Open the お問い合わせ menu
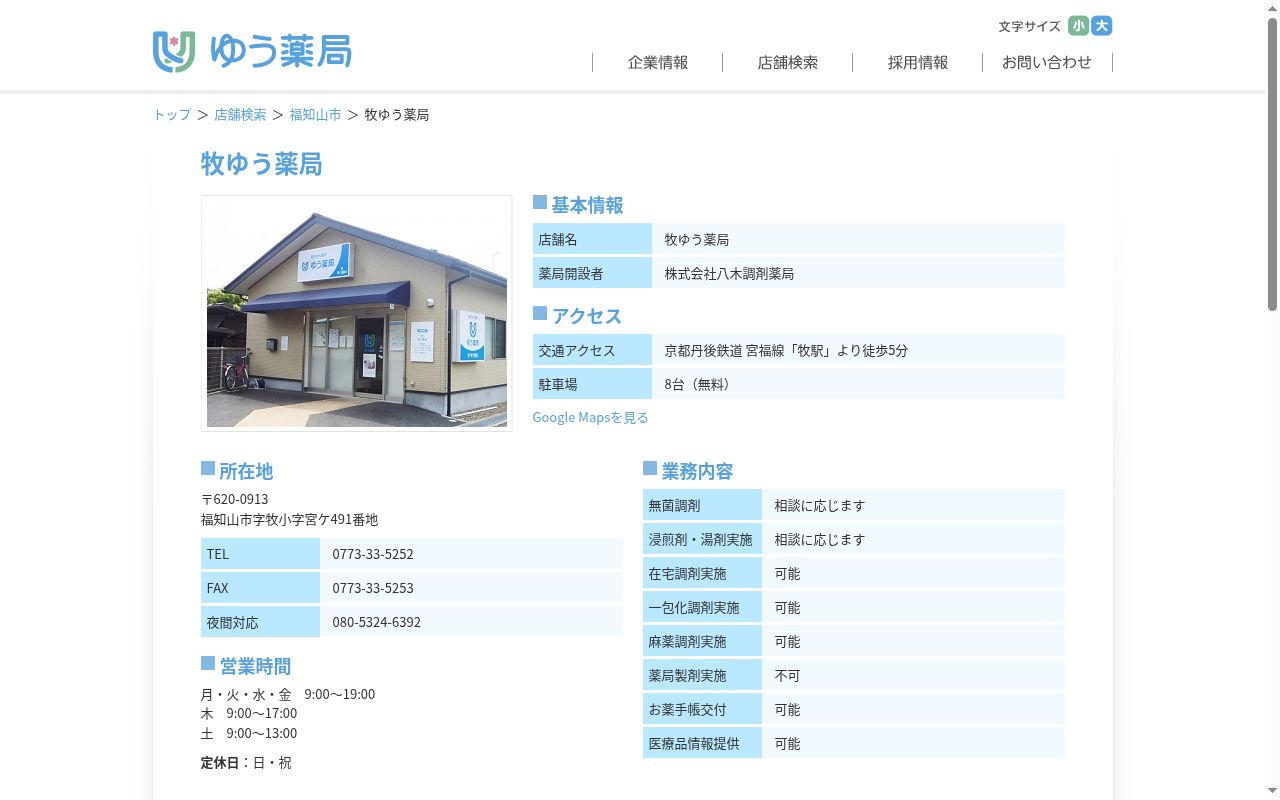Viewport: 1280px width, 800px height. (1047, 62)
